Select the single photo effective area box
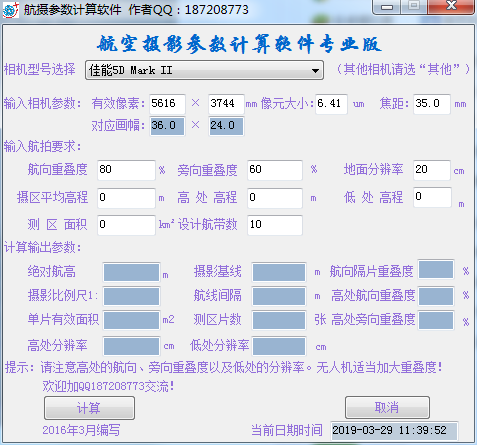477x445 pixels. 131,320
